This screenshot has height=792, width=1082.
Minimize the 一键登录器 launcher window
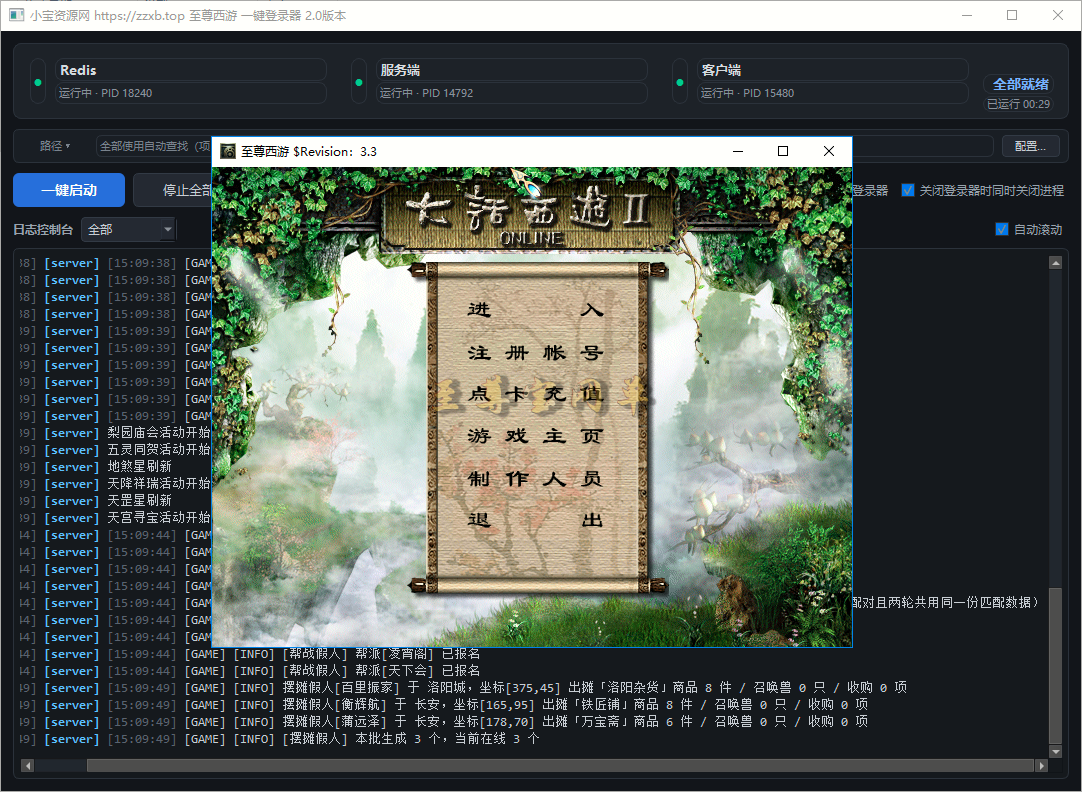coord(967,15)
